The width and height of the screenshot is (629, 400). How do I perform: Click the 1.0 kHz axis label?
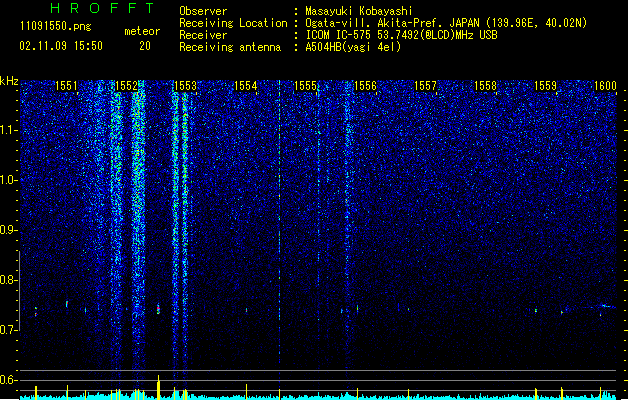coord(9,181)
